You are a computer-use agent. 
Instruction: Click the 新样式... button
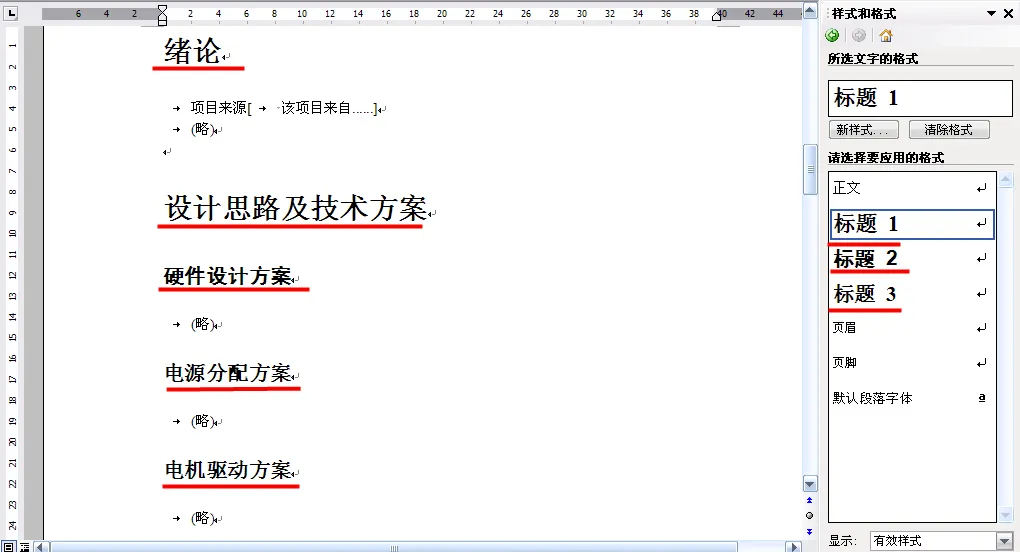pos(863,129)
